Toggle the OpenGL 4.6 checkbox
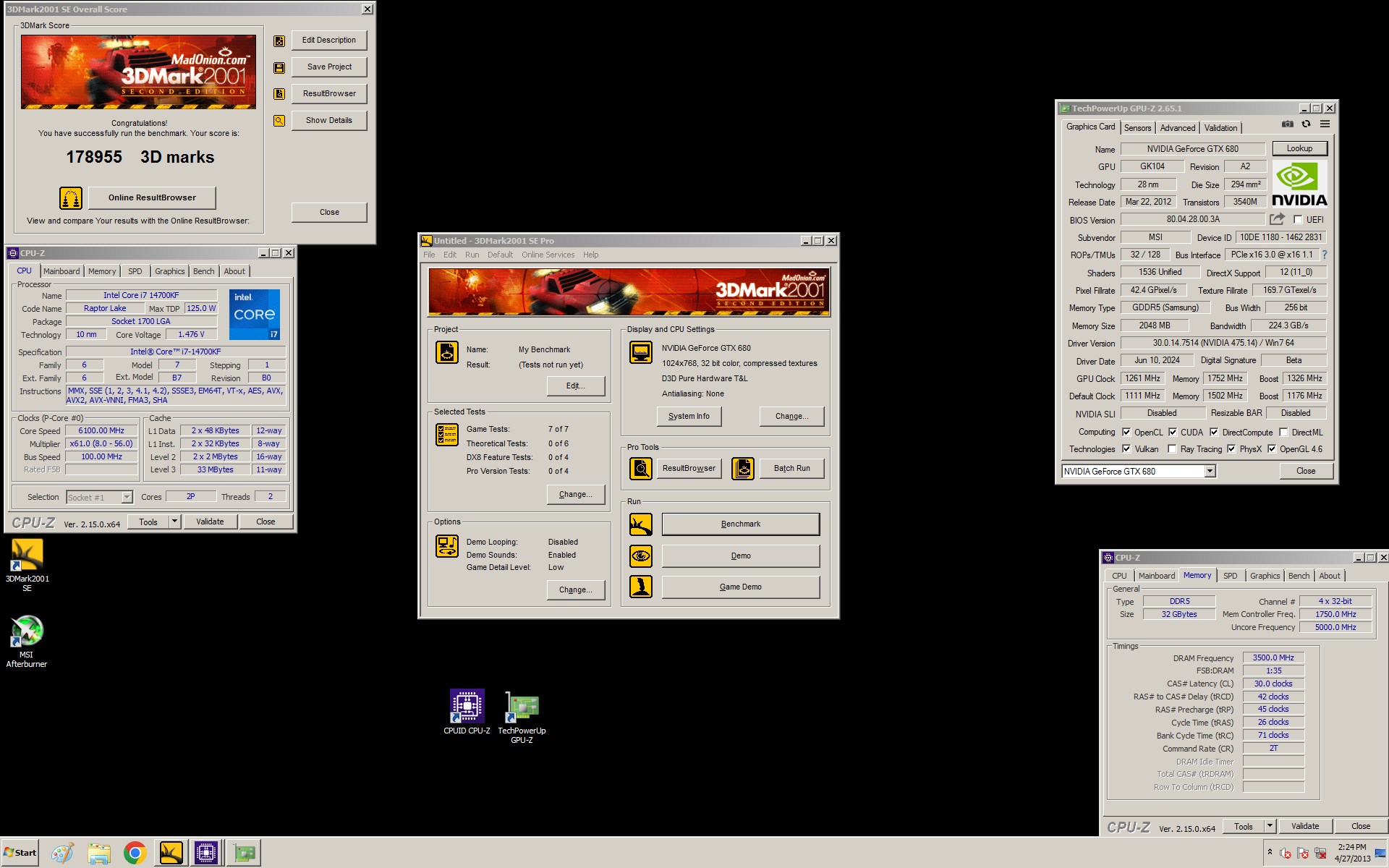The height and width of the screenshot is (868, 1389). [x=1272, y=449]
